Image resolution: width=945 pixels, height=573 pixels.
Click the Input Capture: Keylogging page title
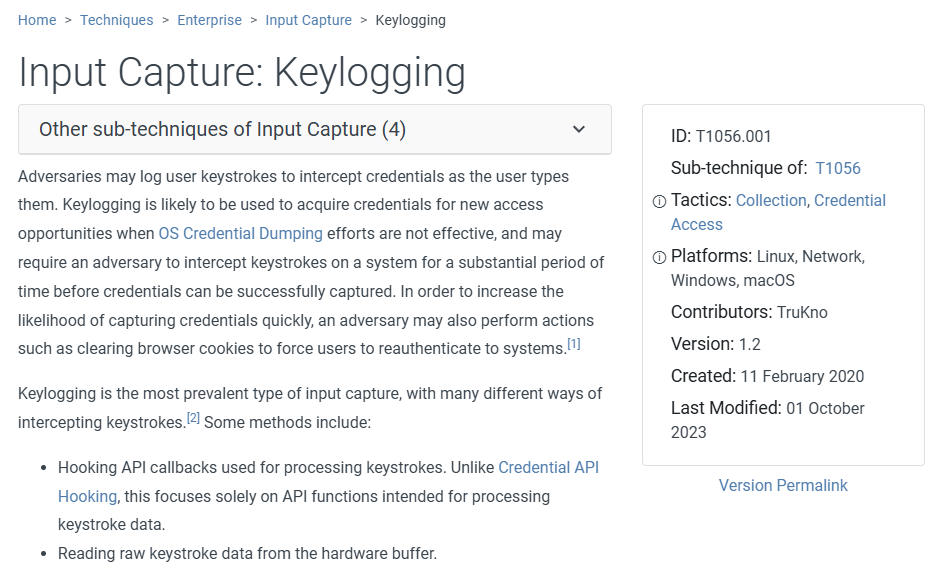(x=242, y=72)
